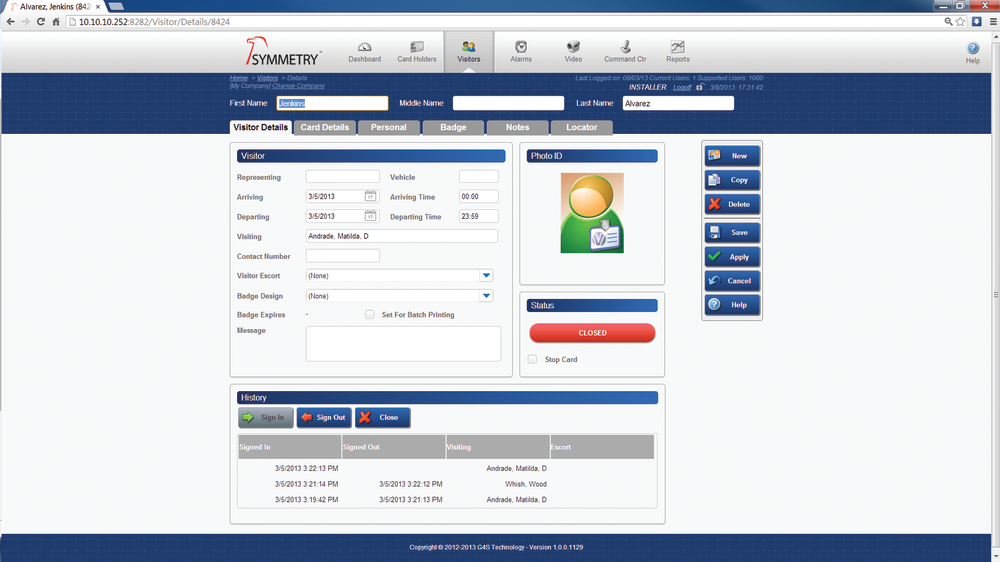Screen dimensions: 1000x562
Task: Click the Logoff link
Action: click(682, 87)
